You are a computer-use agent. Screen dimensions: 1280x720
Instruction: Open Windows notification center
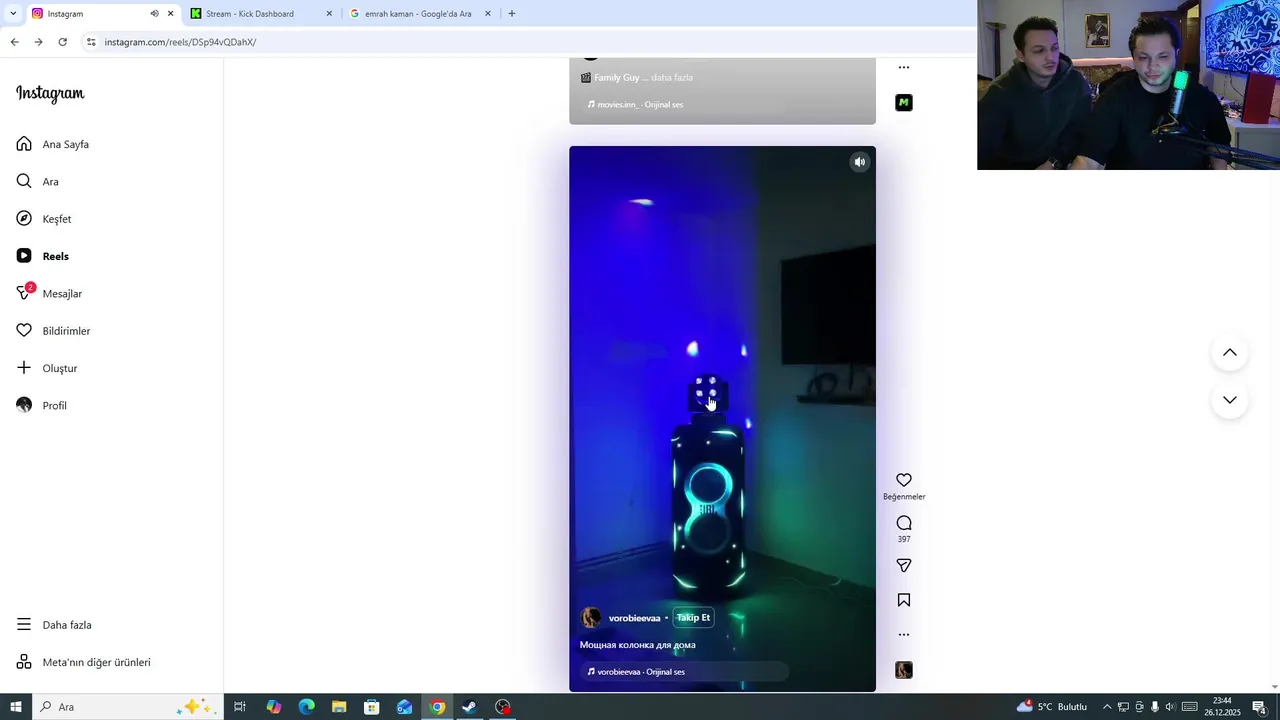[1259, 707]
